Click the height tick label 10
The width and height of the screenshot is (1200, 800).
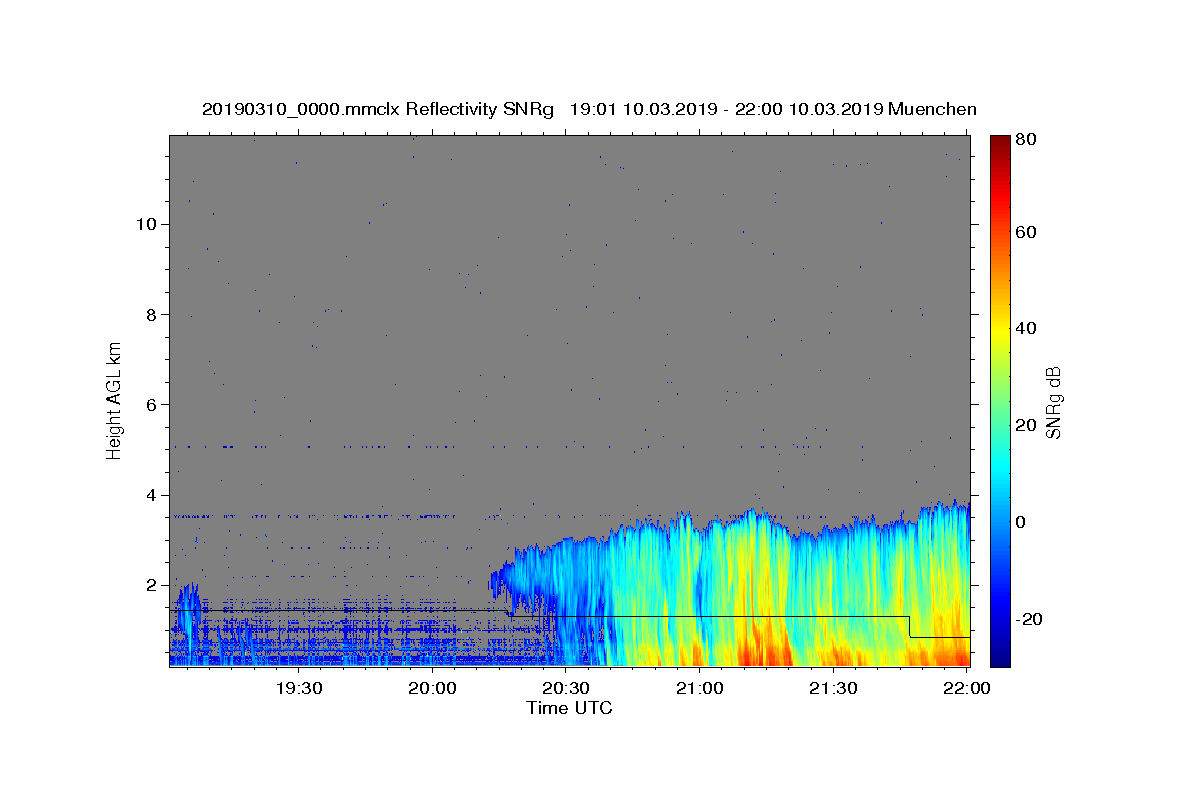(x=146, y=224)
